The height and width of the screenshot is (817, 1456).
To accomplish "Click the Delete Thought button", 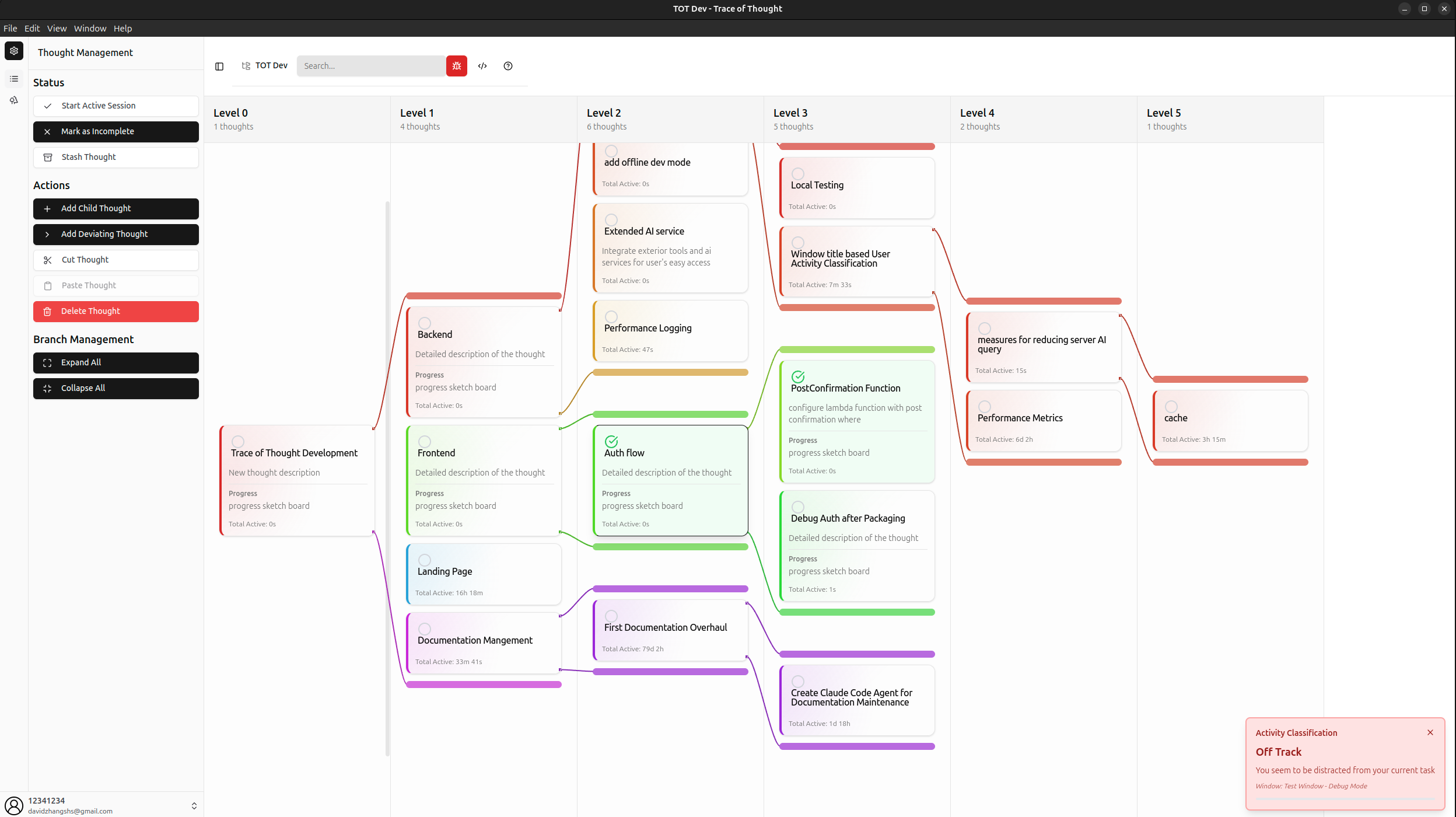I will pos(116,311).
